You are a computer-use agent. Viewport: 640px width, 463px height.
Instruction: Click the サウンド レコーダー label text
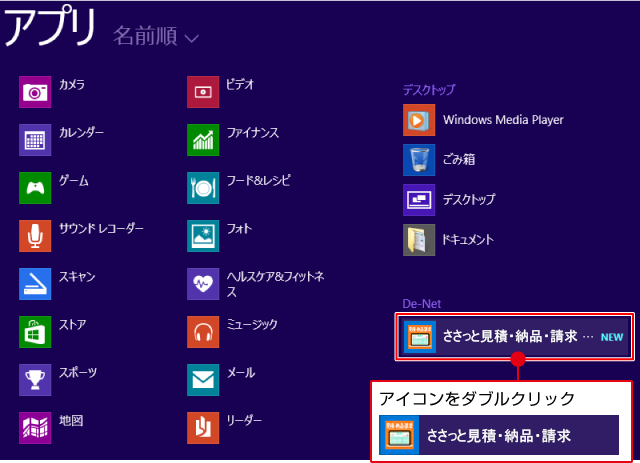pyautogui.click(x=101, y=229)
